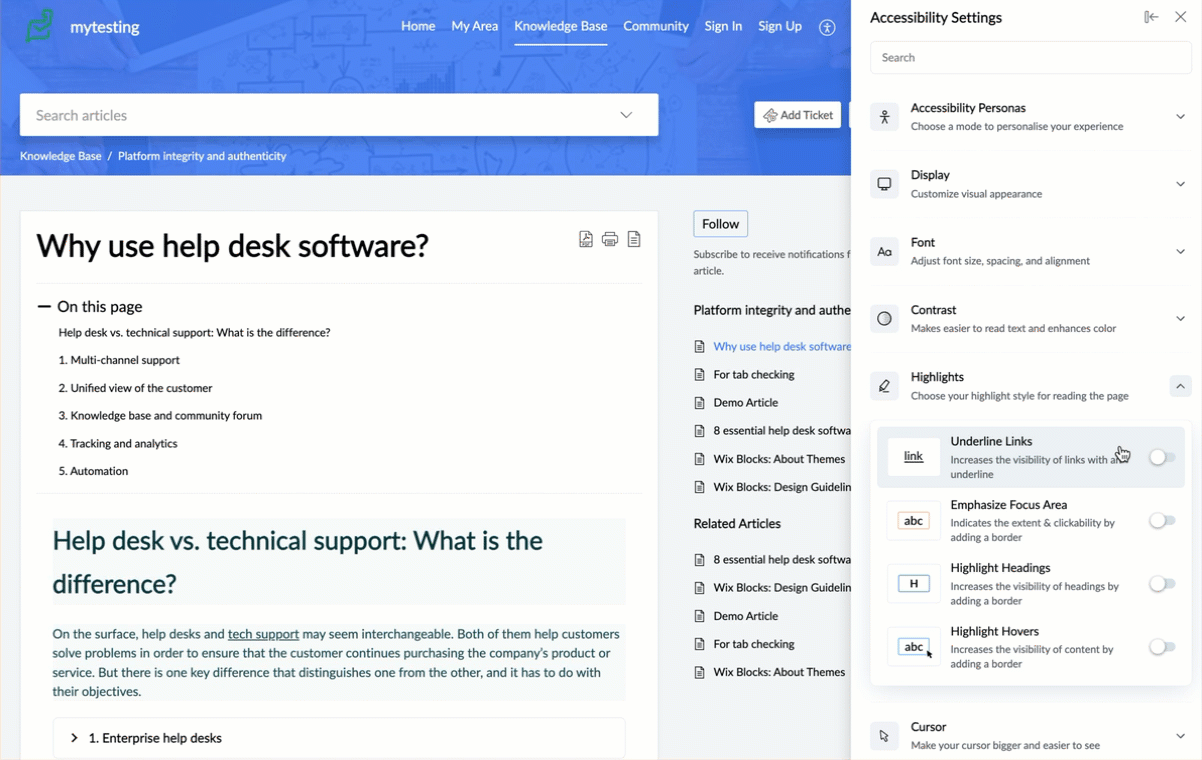Screen dimensions: 1202x760
Task: Expand the Font settings section chevron
Action: 1180,252
